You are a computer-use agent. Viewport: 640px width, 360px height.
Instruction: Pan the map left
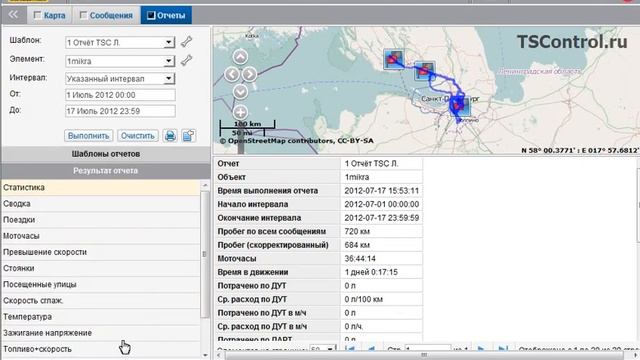[232, 74]
